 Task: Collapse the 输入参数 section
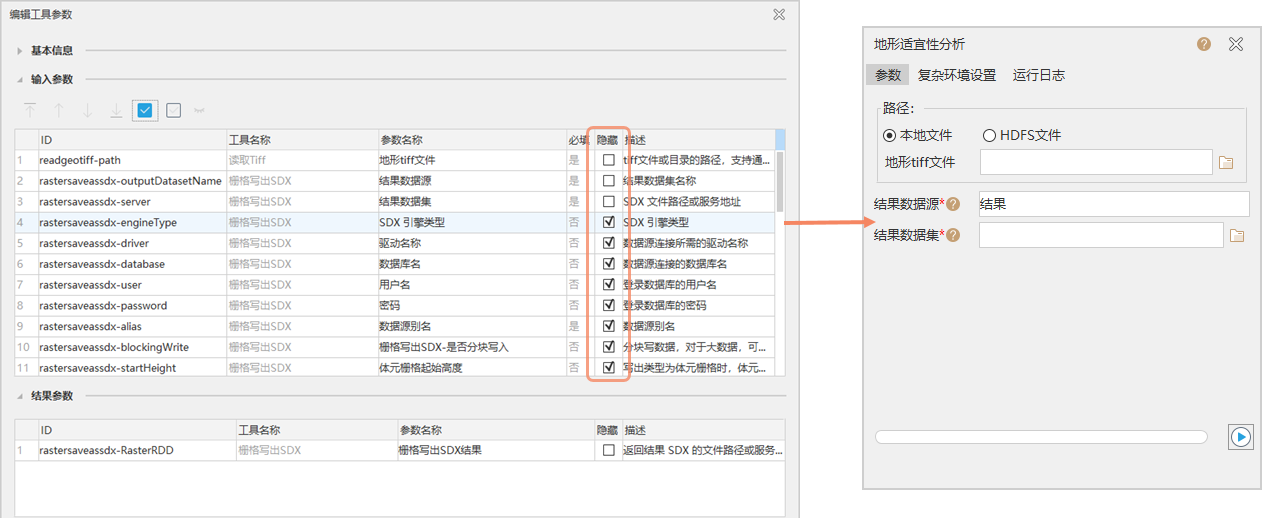(x=20, y=79)
